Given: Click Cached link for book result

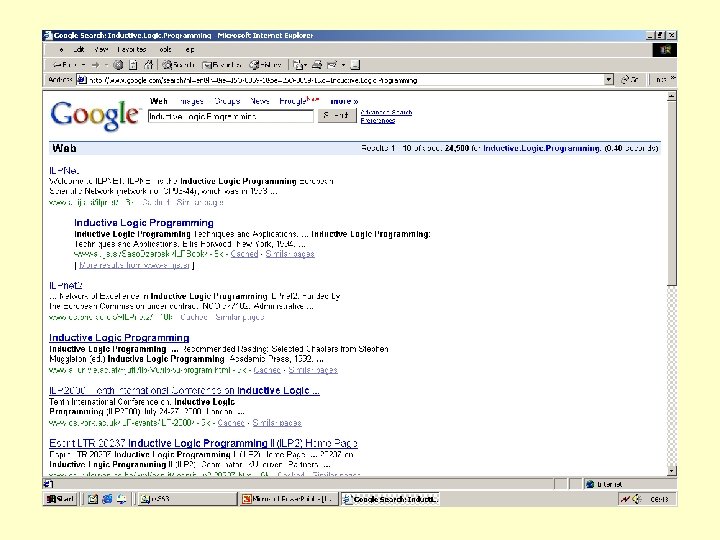Looking at the screenshot, I should point(244,254).
